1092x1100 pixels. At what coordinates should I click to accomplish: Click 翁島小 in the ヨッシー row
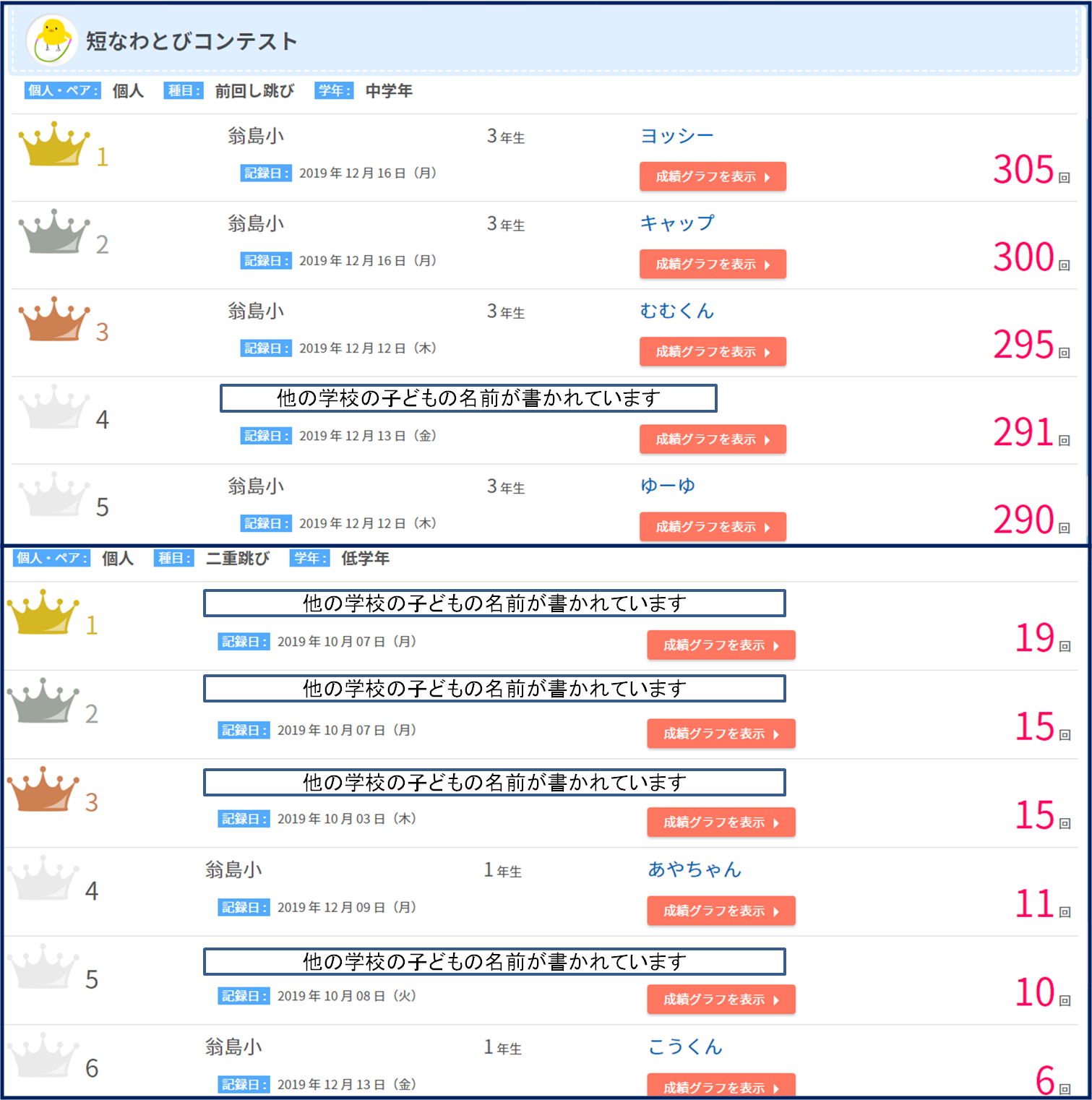[256, 136]
